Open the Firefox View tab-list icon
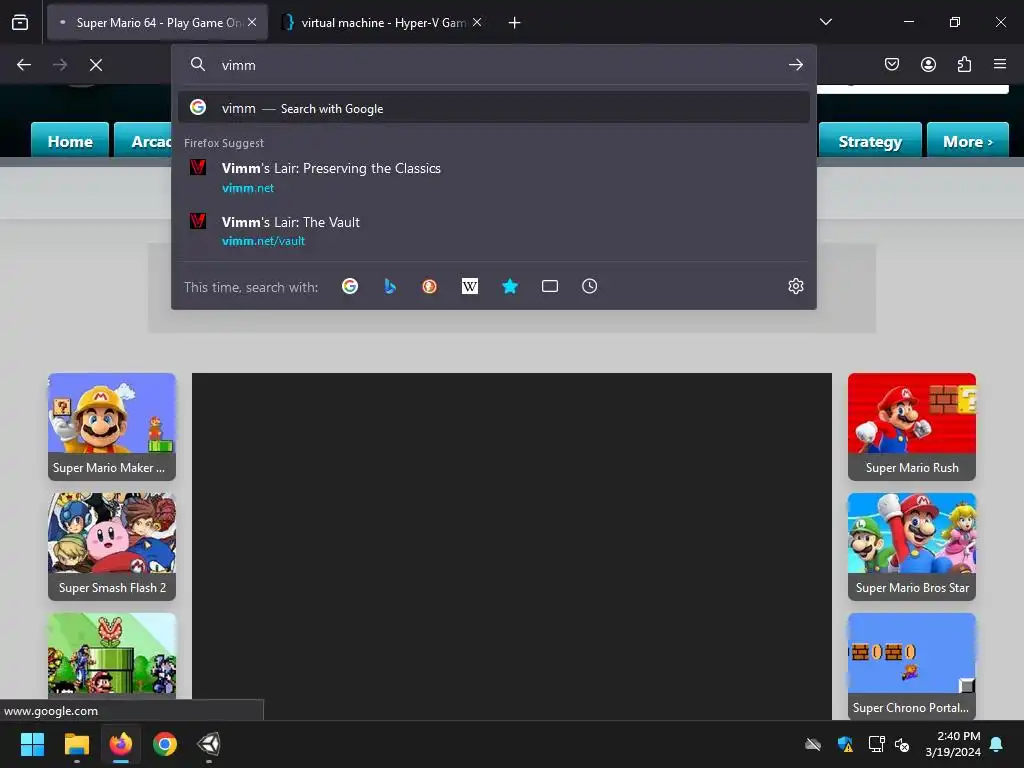This screenshot has height=768, width=1024. pos(20,23)
